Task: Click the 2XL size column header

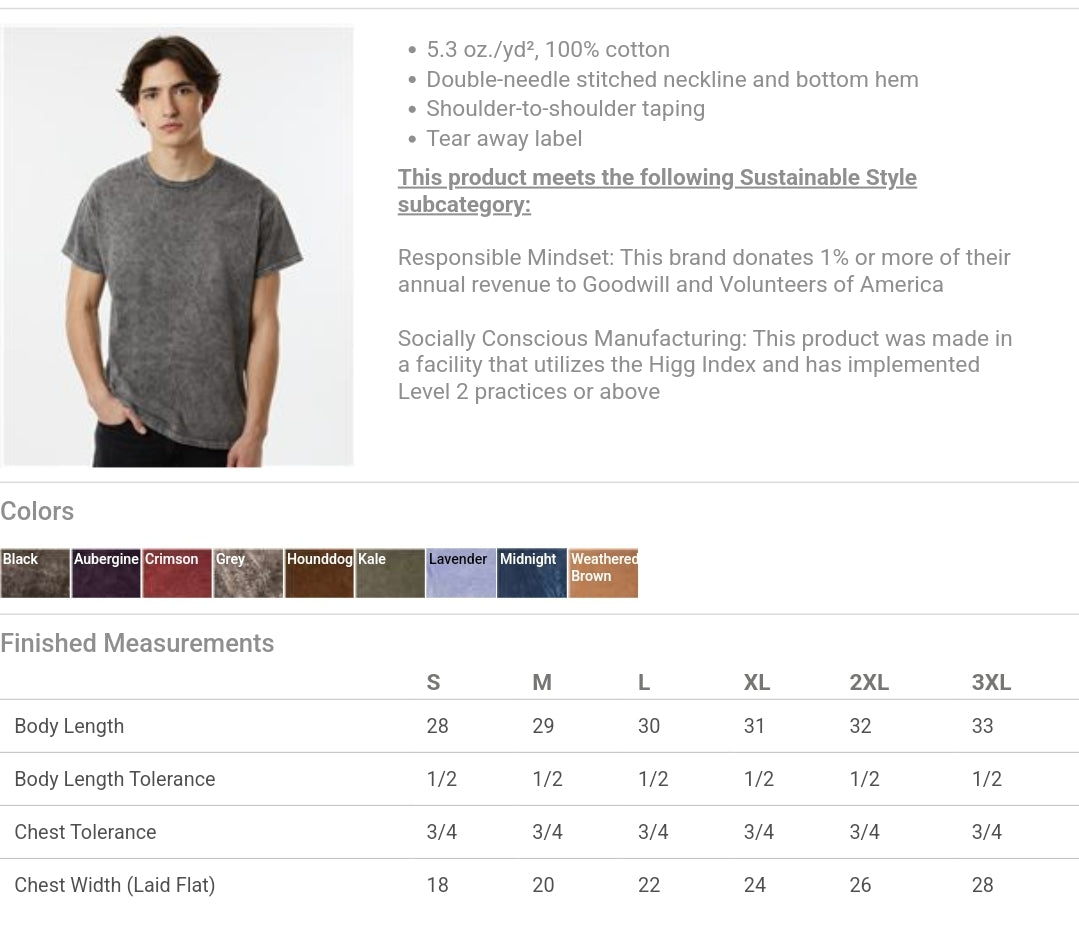Action: coord(869,682)
